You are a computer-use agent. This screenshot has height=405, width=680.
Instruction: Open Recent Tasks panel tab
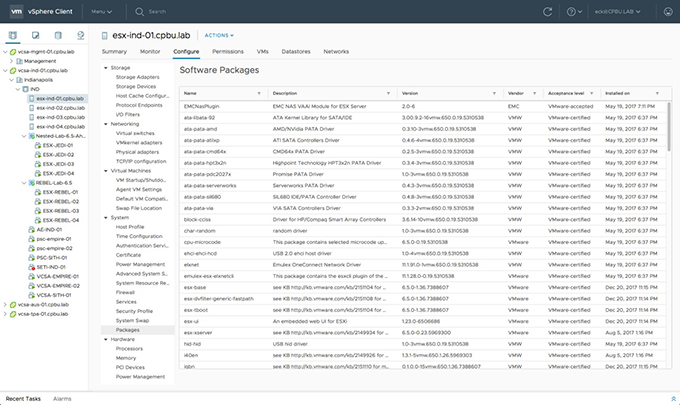pos(23,399)
